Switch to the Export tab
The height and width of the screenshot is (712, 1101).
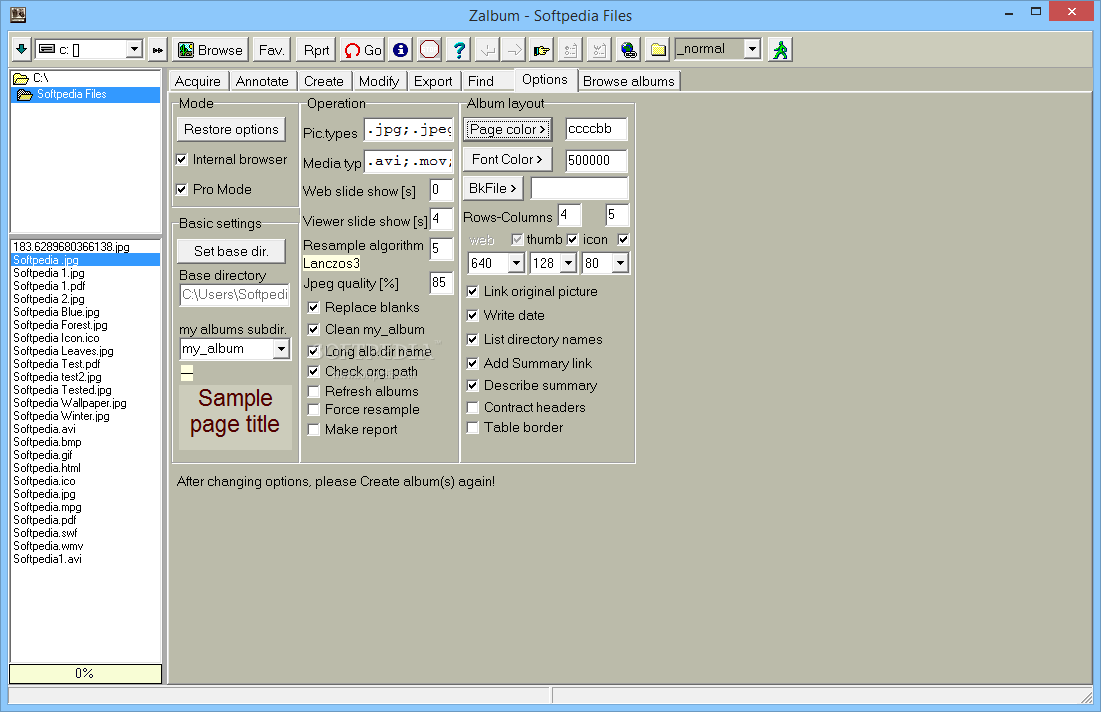(433, 81)
